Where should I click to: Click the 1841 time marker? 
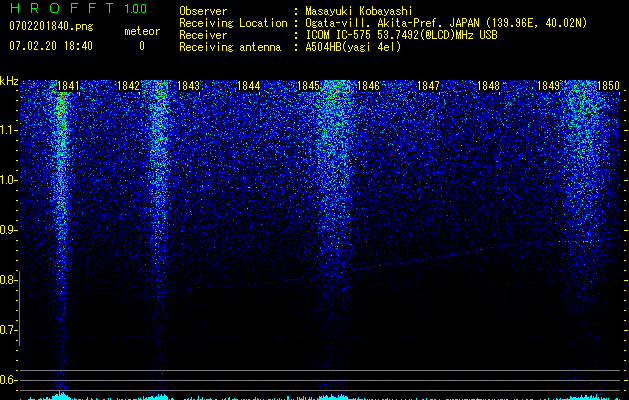click(x=68, y=86)
